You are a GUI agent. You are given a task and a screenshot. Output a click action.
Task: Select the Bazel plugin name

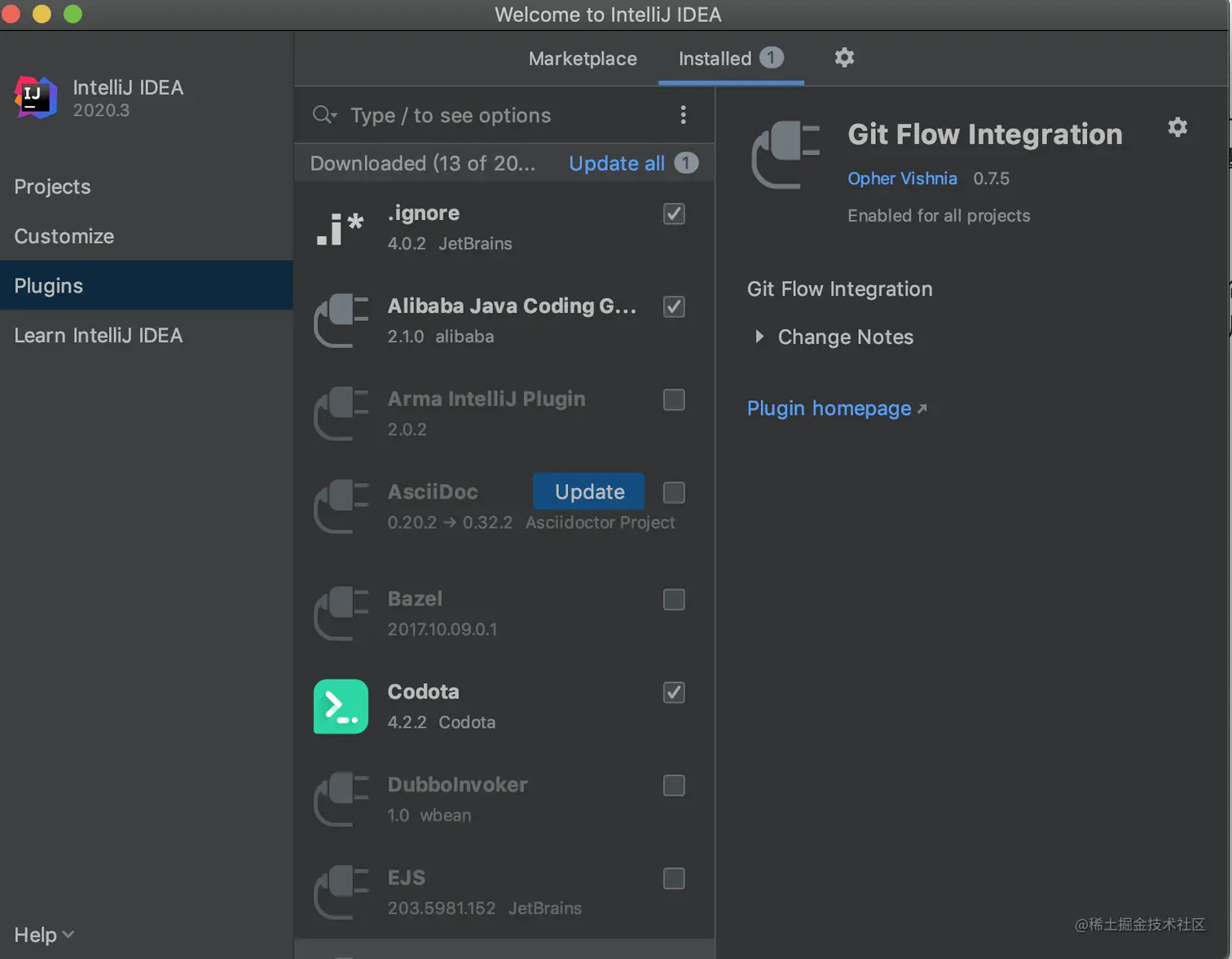415,599
